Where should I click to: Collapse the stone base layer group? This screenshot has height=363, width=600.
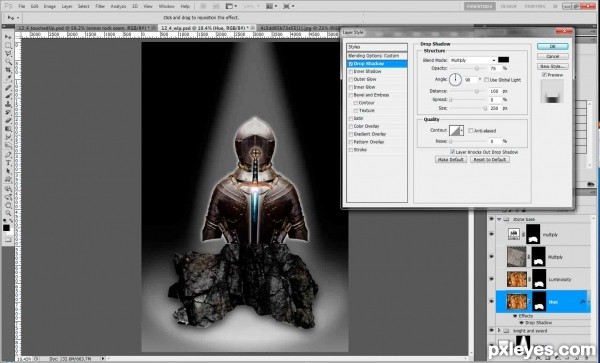[499, 220]
